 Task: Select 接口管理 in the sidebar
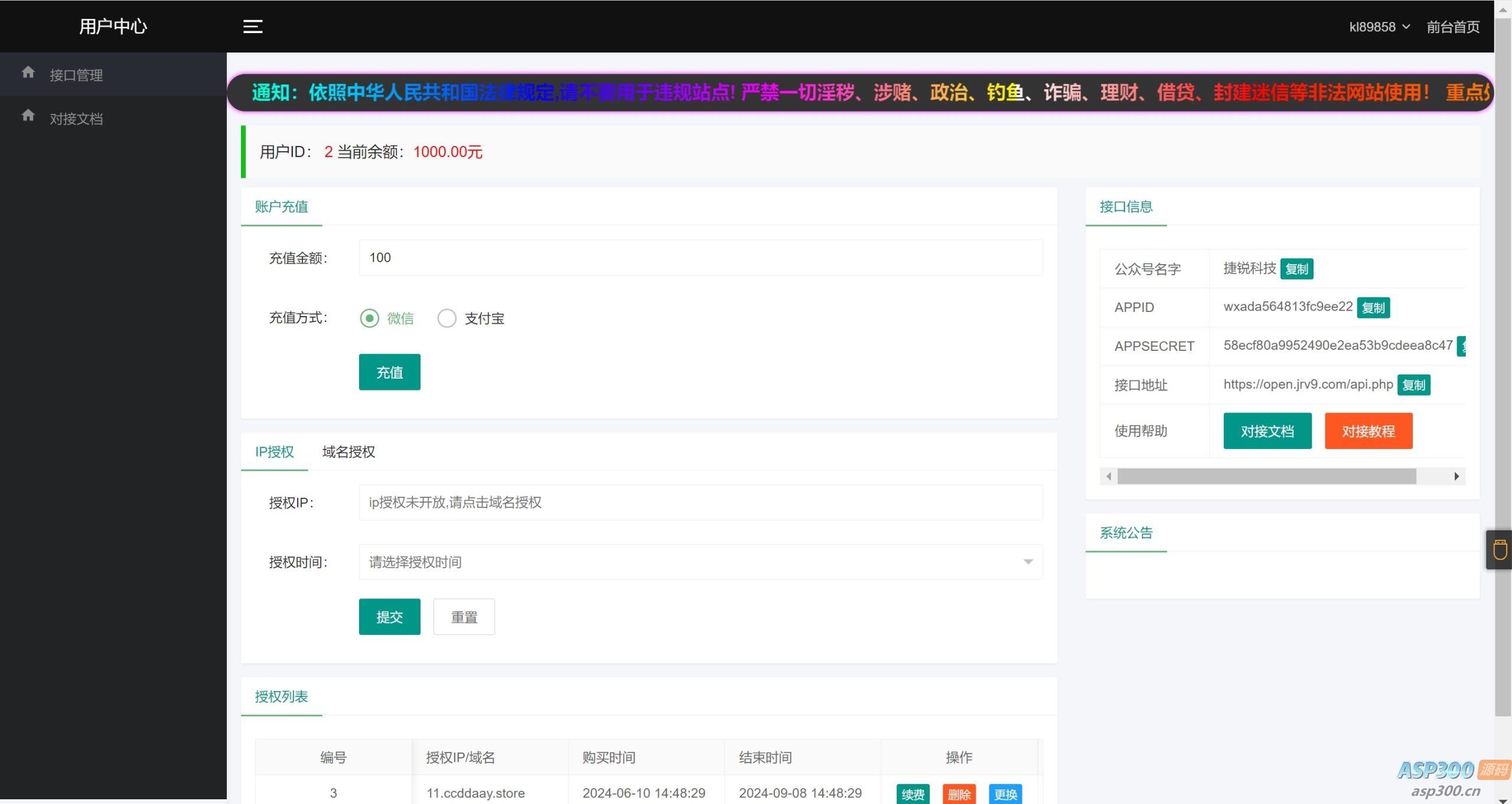click(76, 74)
